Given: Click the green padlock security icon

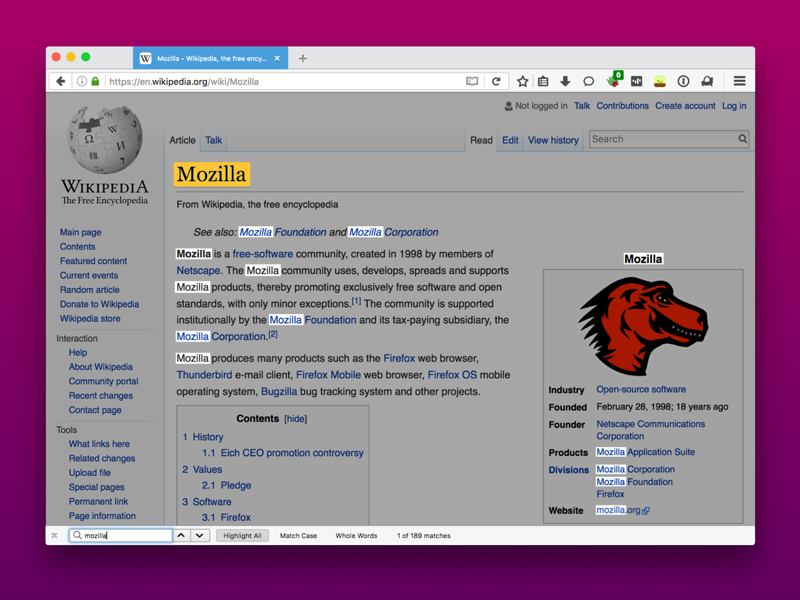Looking at the screenshot, I should [x=95, y=81].
